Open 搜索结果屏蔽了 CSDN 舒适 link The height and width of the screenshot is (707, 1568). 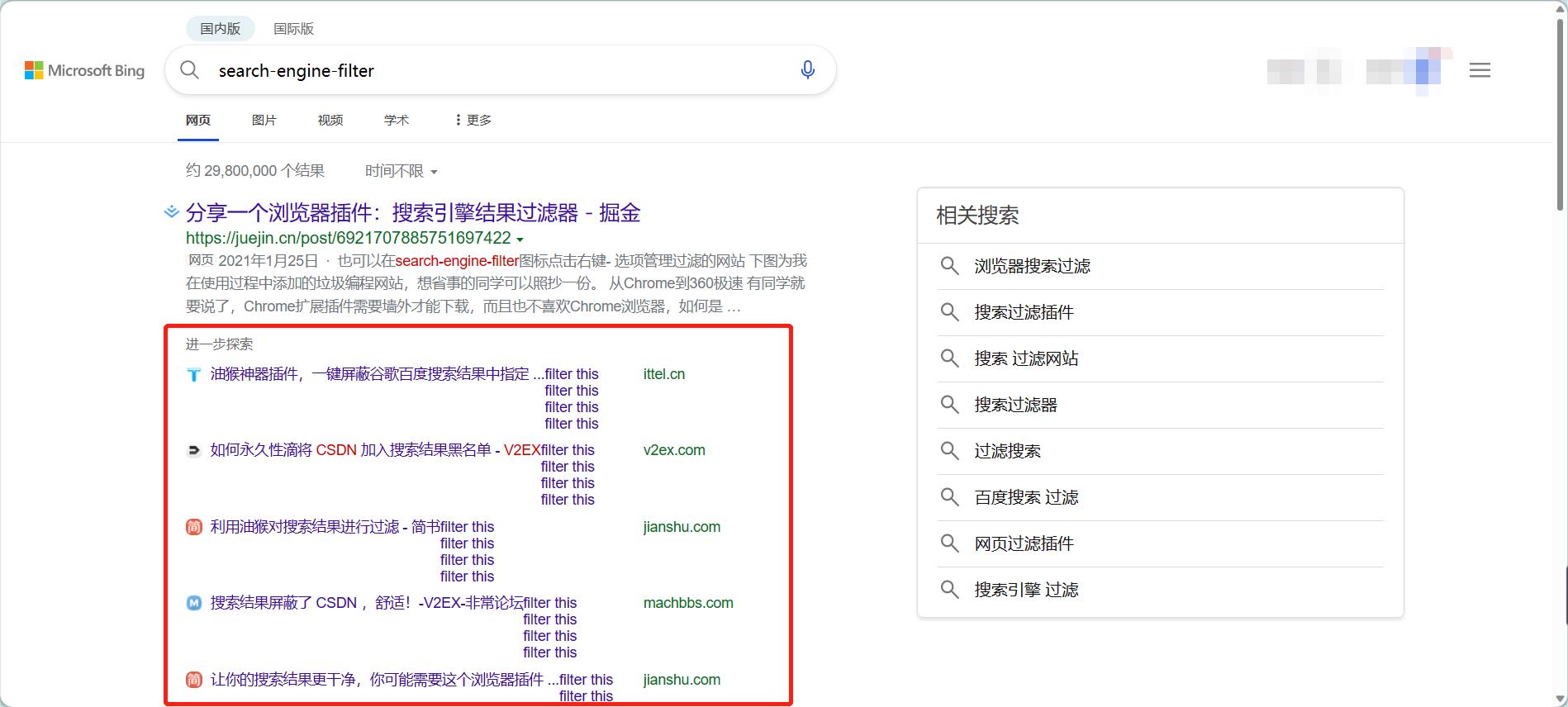[x=366, y=603]
